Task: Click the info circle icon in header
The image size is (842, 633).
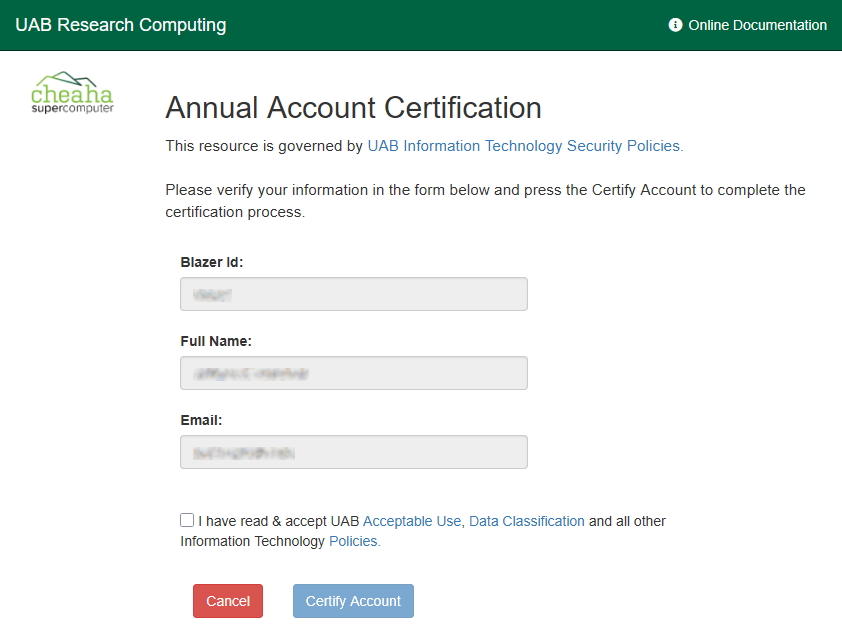Action: pos(675,25)
